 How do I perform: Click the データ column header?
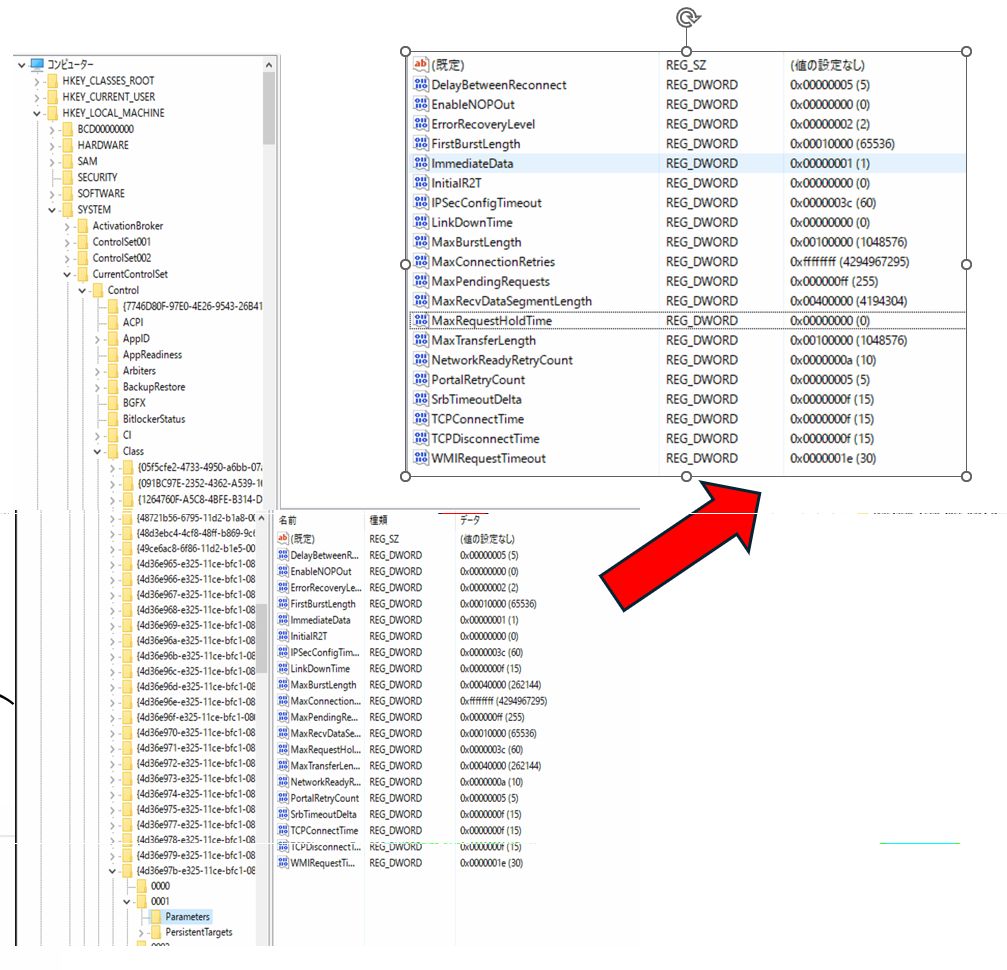point(470,520)
